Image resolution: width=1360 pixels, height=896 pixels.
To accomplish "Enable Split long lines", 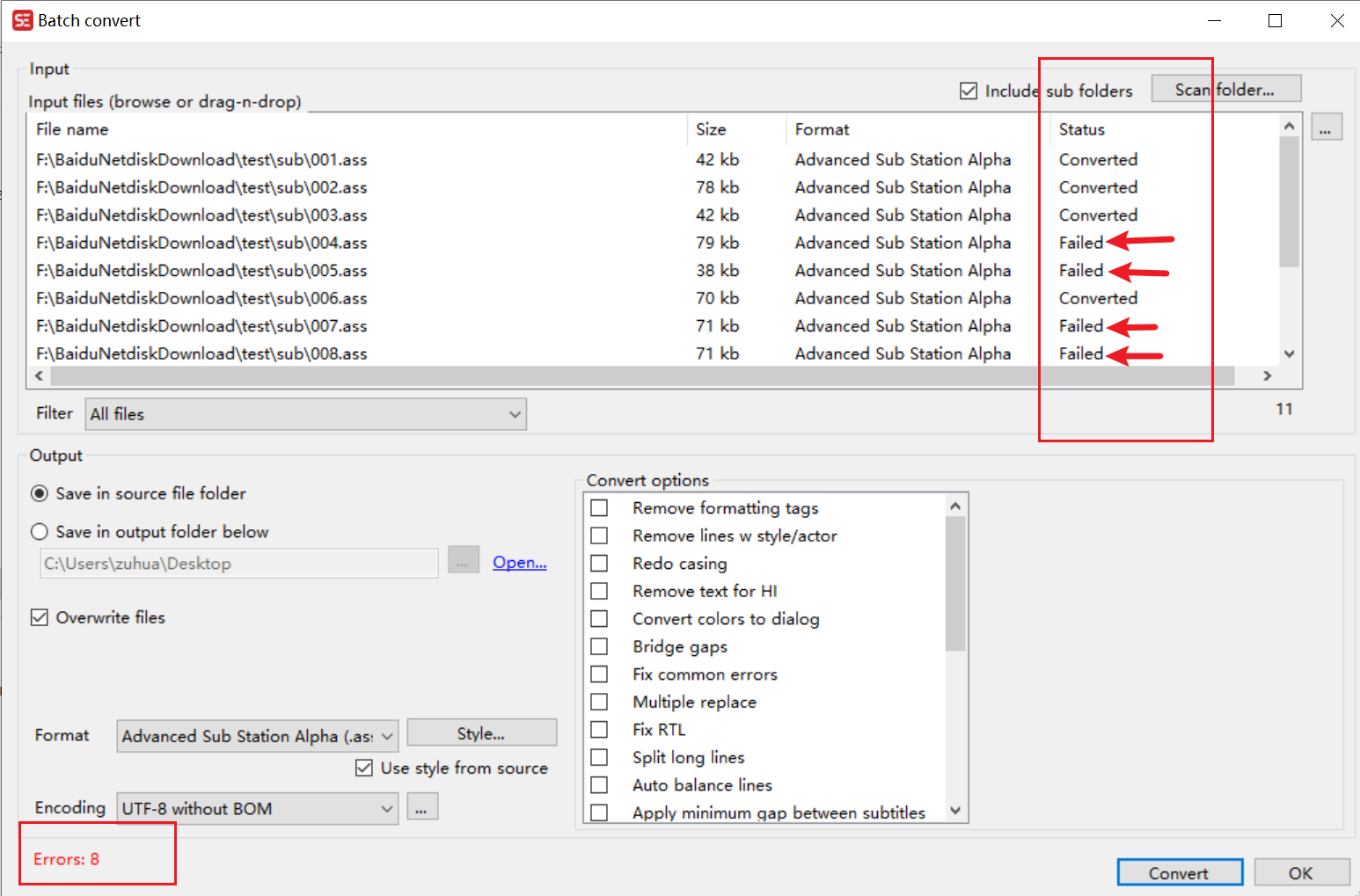I will (x=600, y=757).
